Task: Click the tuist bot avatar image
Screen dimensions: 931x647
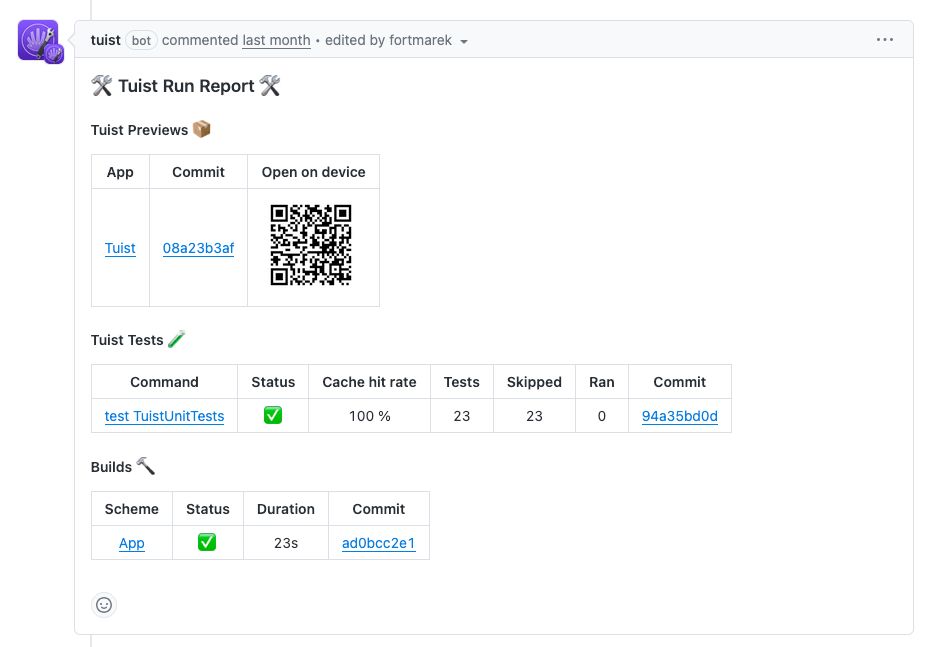Action: pos(39,41)
